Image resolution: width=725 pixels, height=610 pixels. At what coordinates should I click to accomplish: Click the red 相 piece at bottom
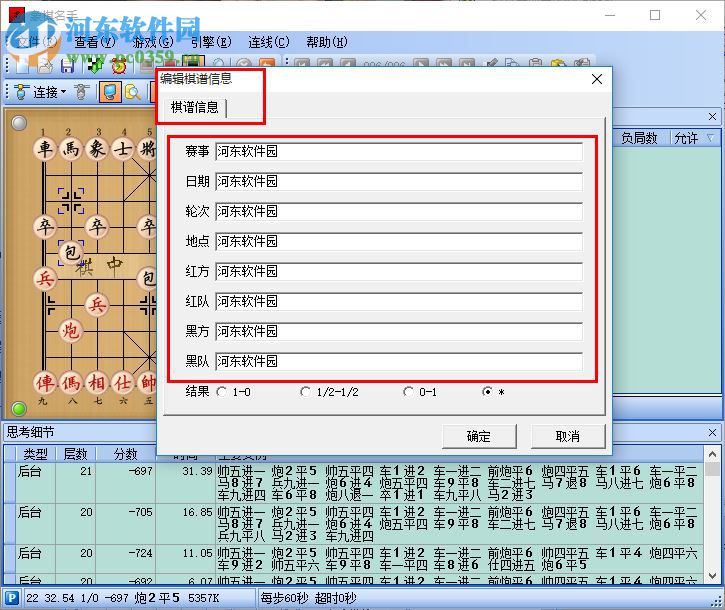tap(97, 382)
